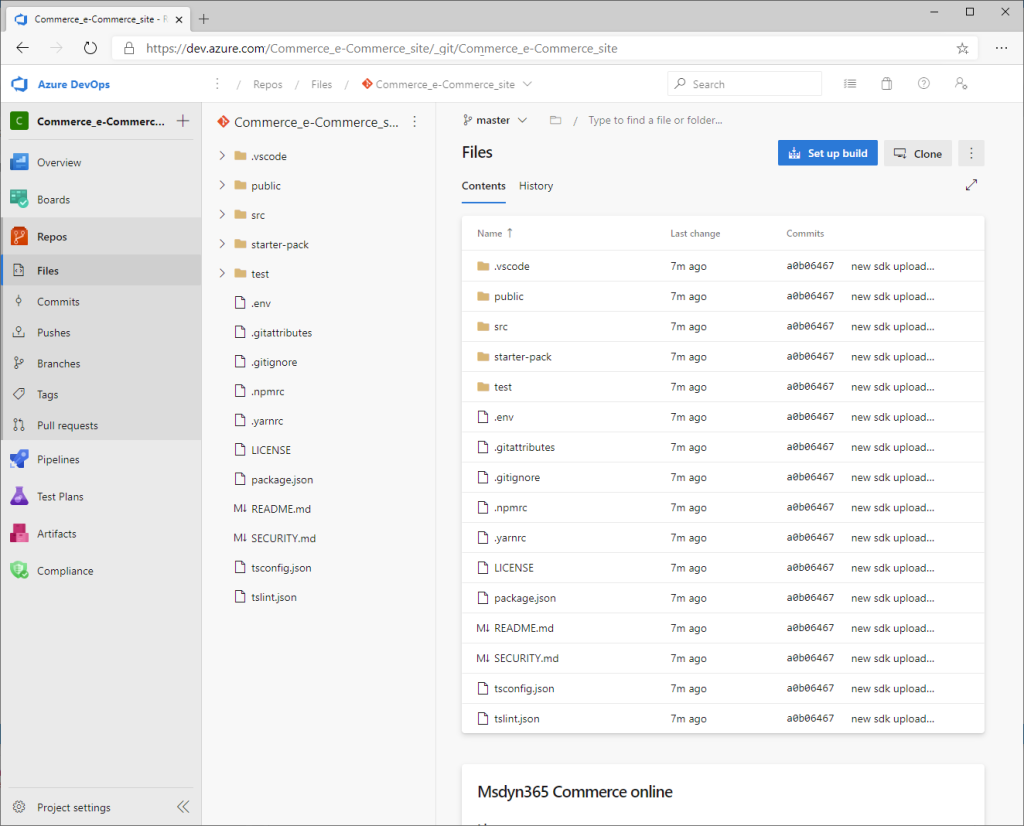Click the Clone button
1024x826 pixels.
[917, 152]
